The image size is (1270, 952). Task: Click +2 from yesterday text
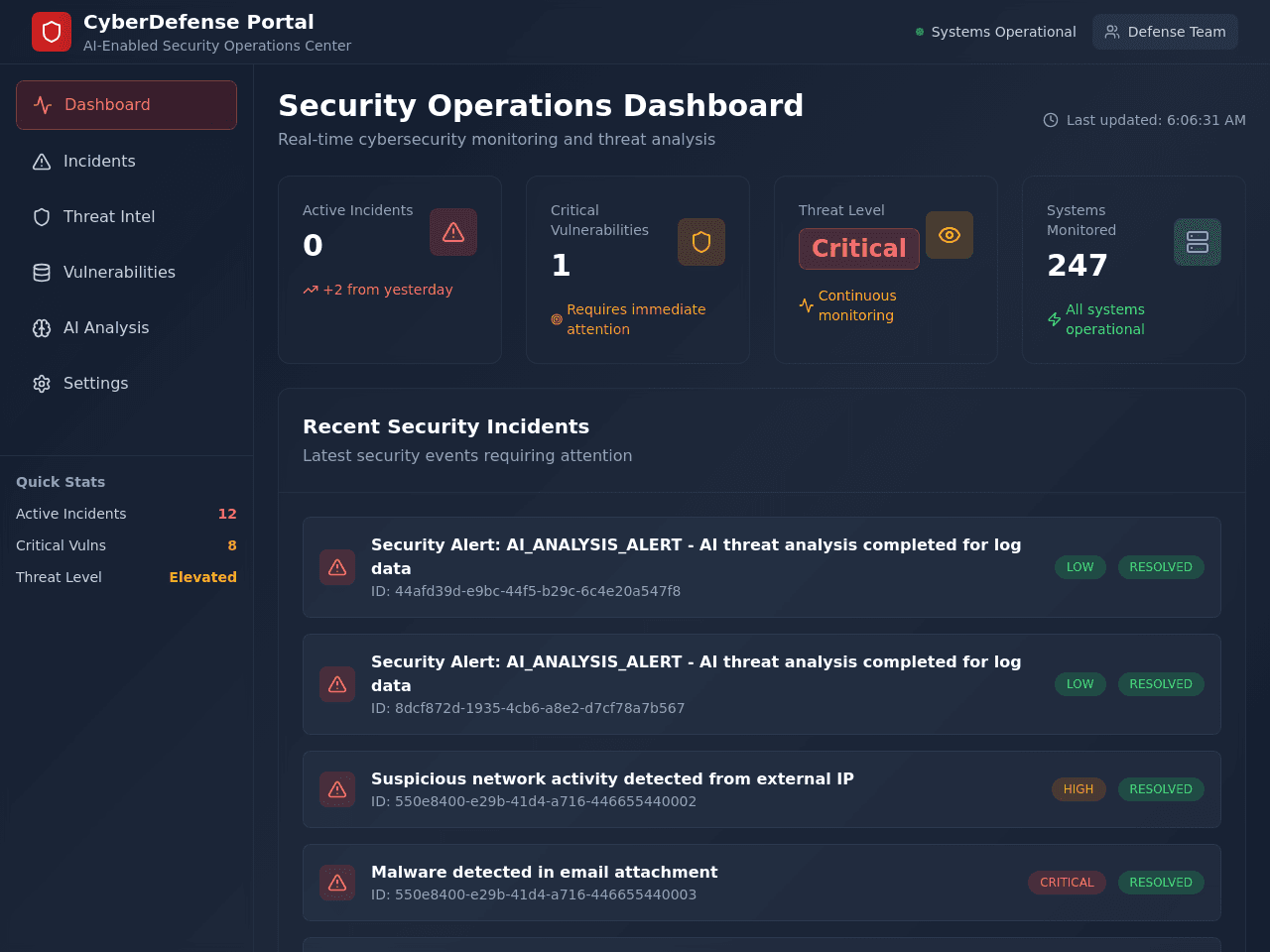coord(387,290)
